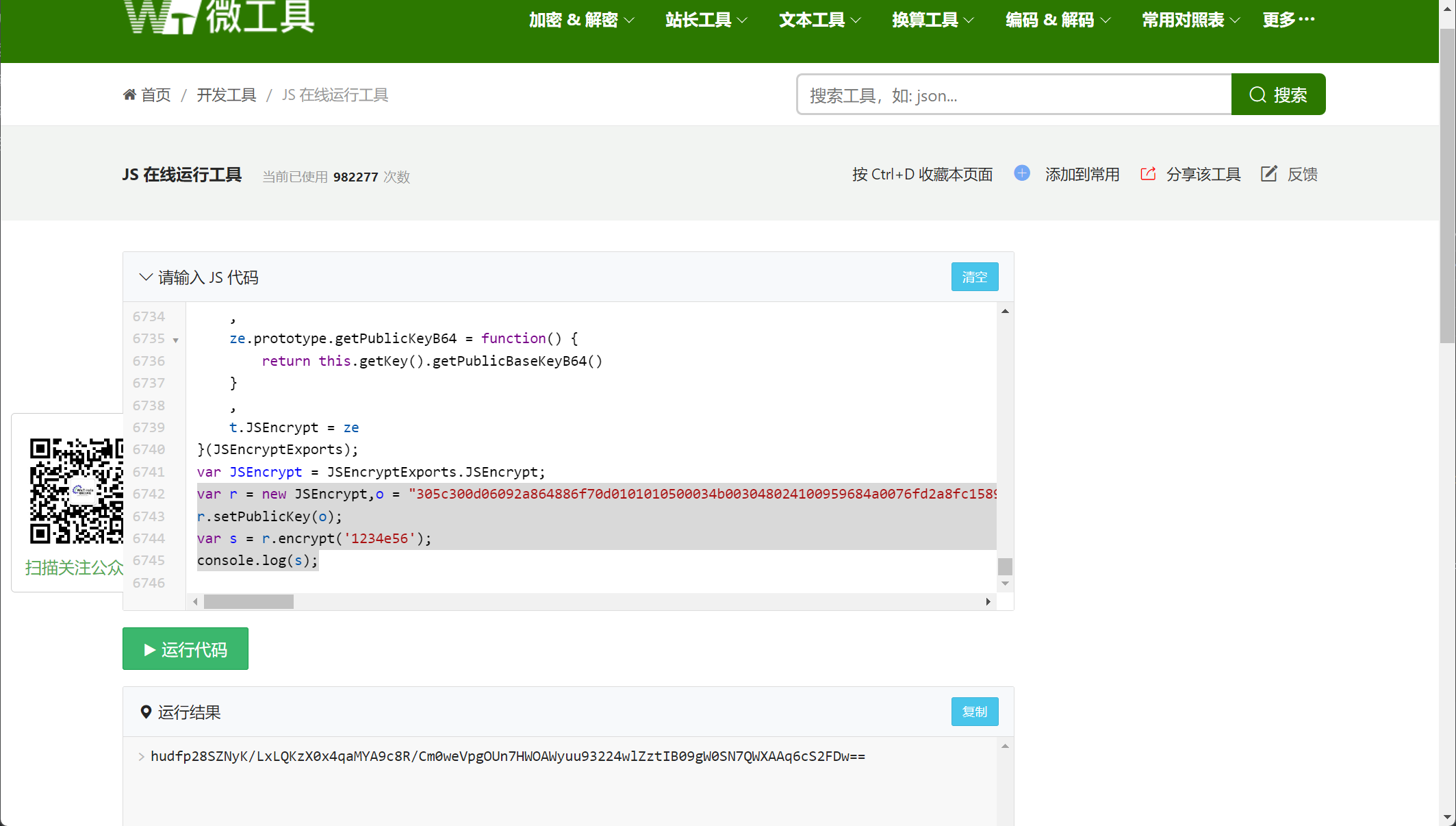Click the 微工具 site logo

tap(219, 16)
